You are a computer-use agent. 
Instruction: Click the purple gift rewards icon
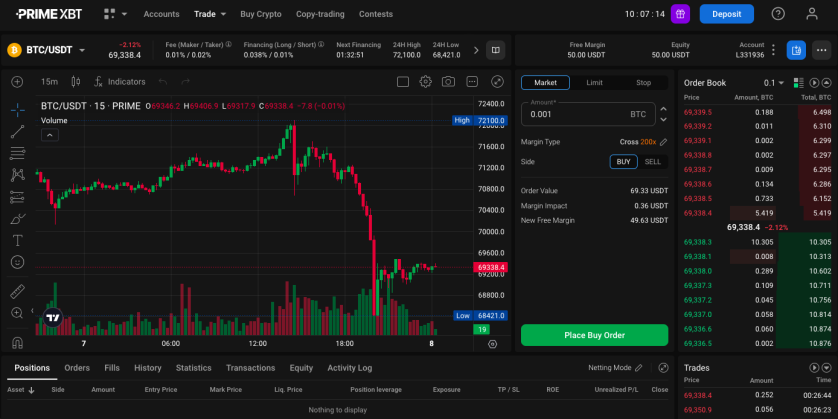[680, 14]
